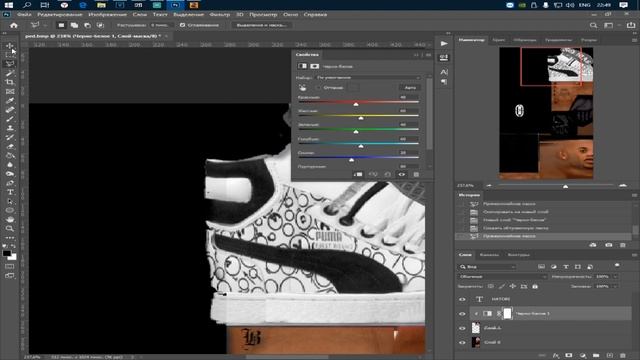The width and height of the screenshot is (640, 360).
Task: Select the Pen tool
Action: pos(10,183)
